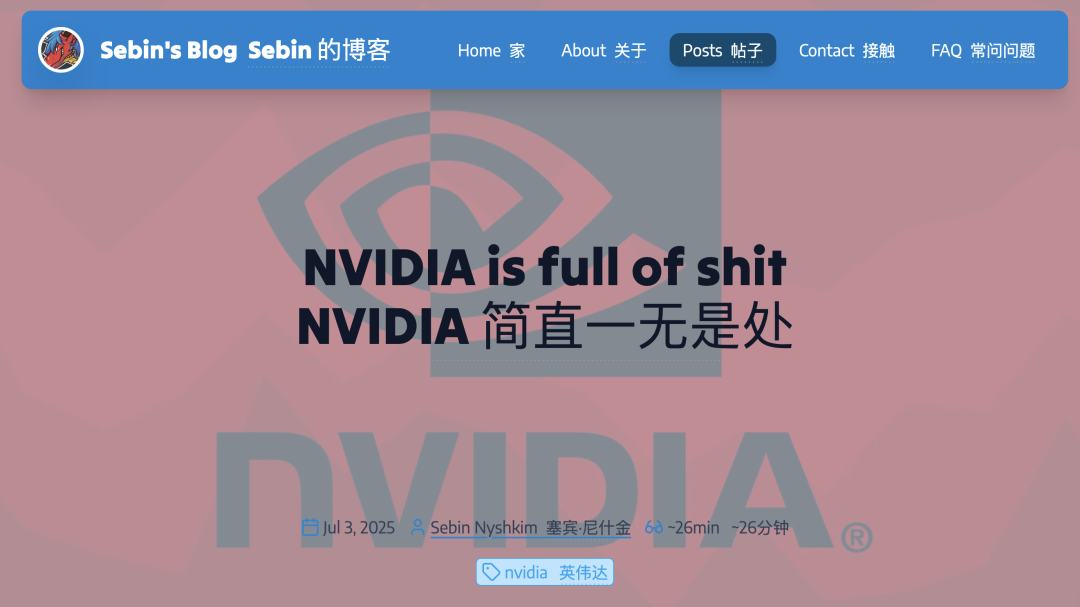
Task: Click the article title NVIDIA is full of shit
Action: click(x=545, y=267)
